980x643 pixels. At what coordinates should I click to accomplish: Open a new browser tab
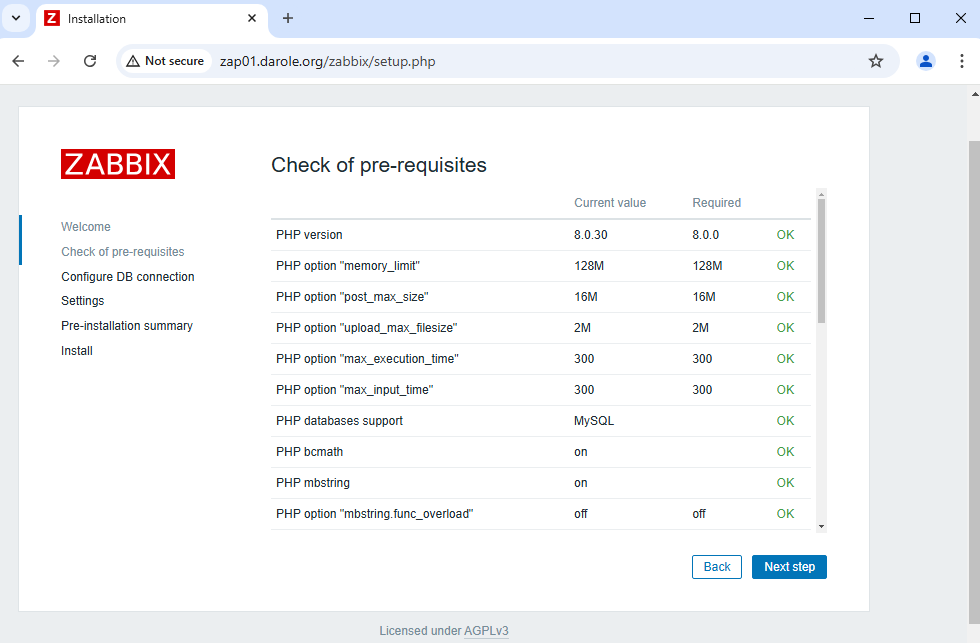pyautogui.click(x=288, y=18)
